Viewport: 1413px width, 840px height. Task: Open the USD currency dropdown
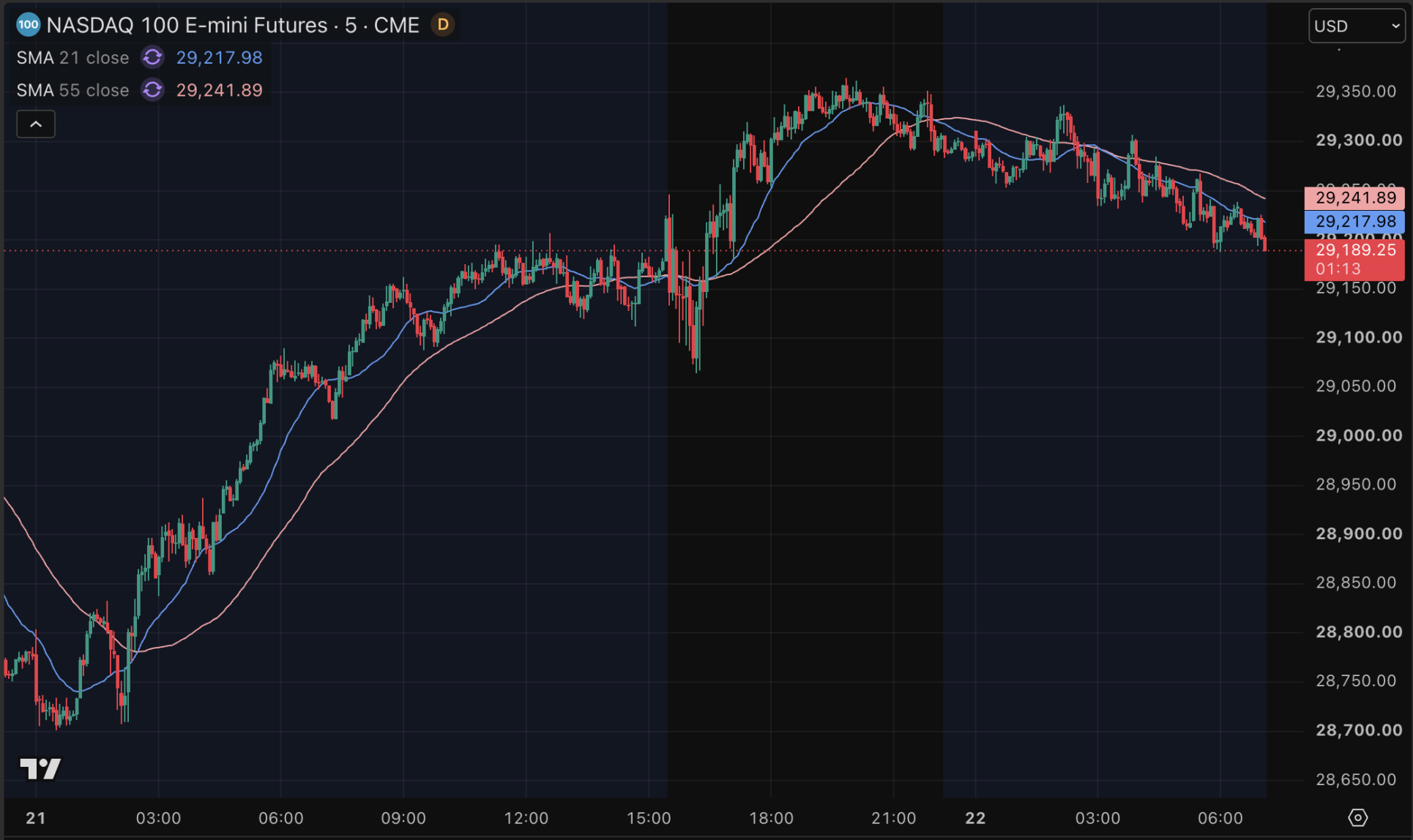coord(1357,26)
